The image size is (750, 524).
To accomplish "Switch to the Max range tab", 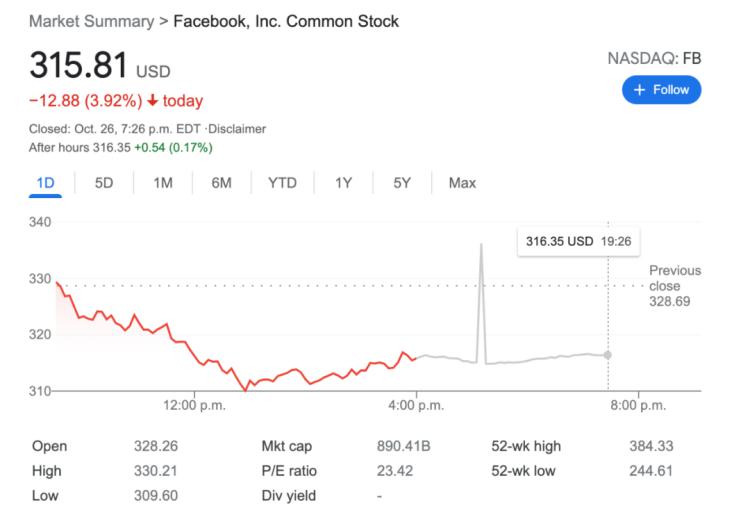I will point(462,183).
